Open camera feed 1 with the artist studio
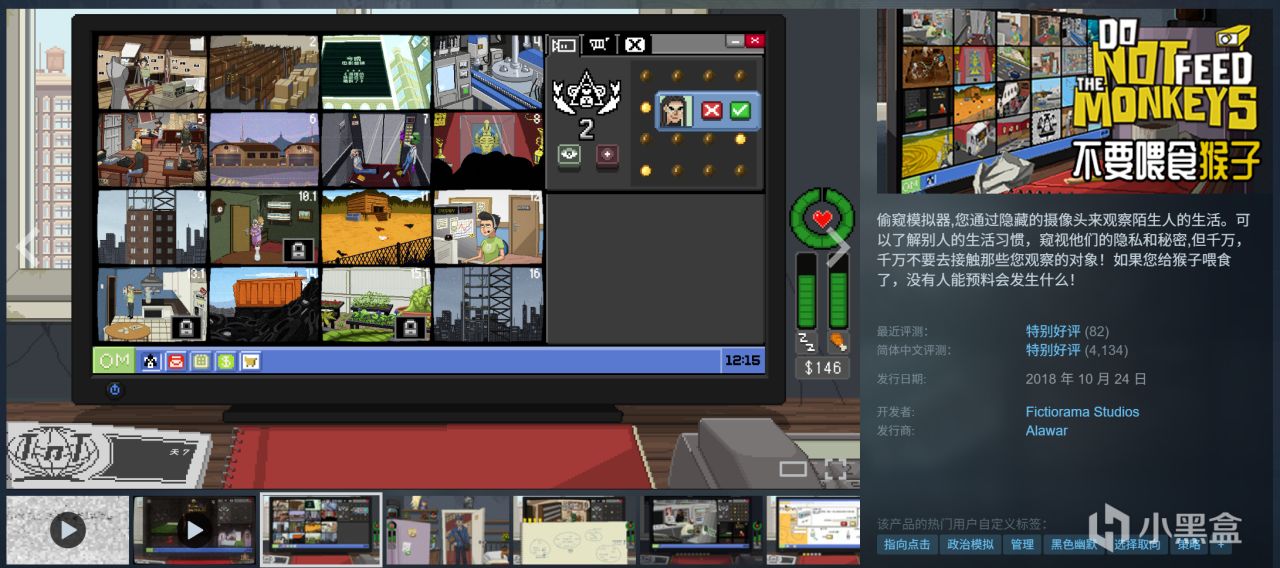Screen dimensions: 1280x568 pyautogui.click(x=152, y=72)
